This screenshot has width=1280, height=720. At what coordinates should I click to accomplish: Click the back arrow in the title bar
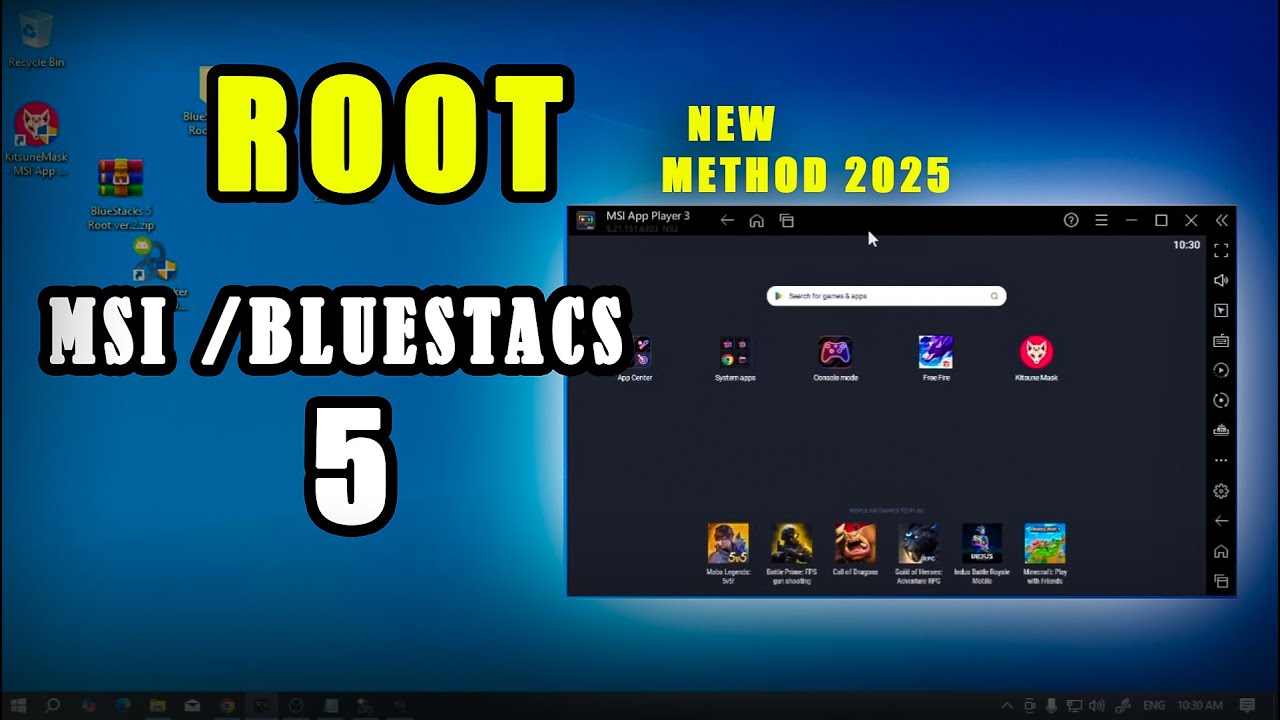pyautogui.click(x=727, y=220)
